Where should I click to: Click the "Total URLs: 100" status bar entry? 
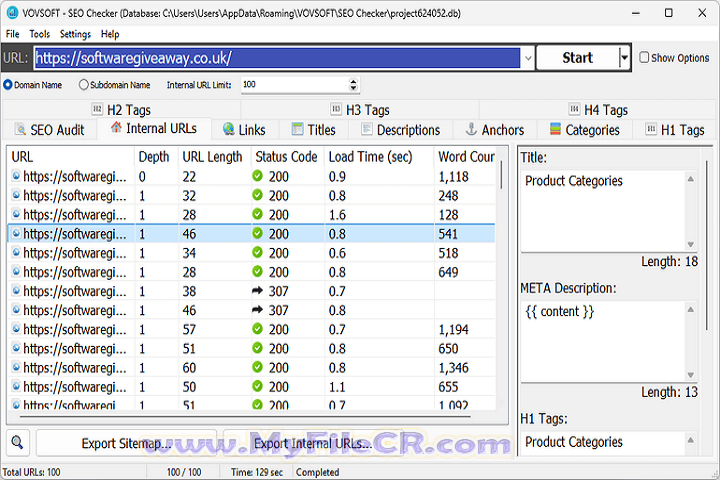point(31,472)
